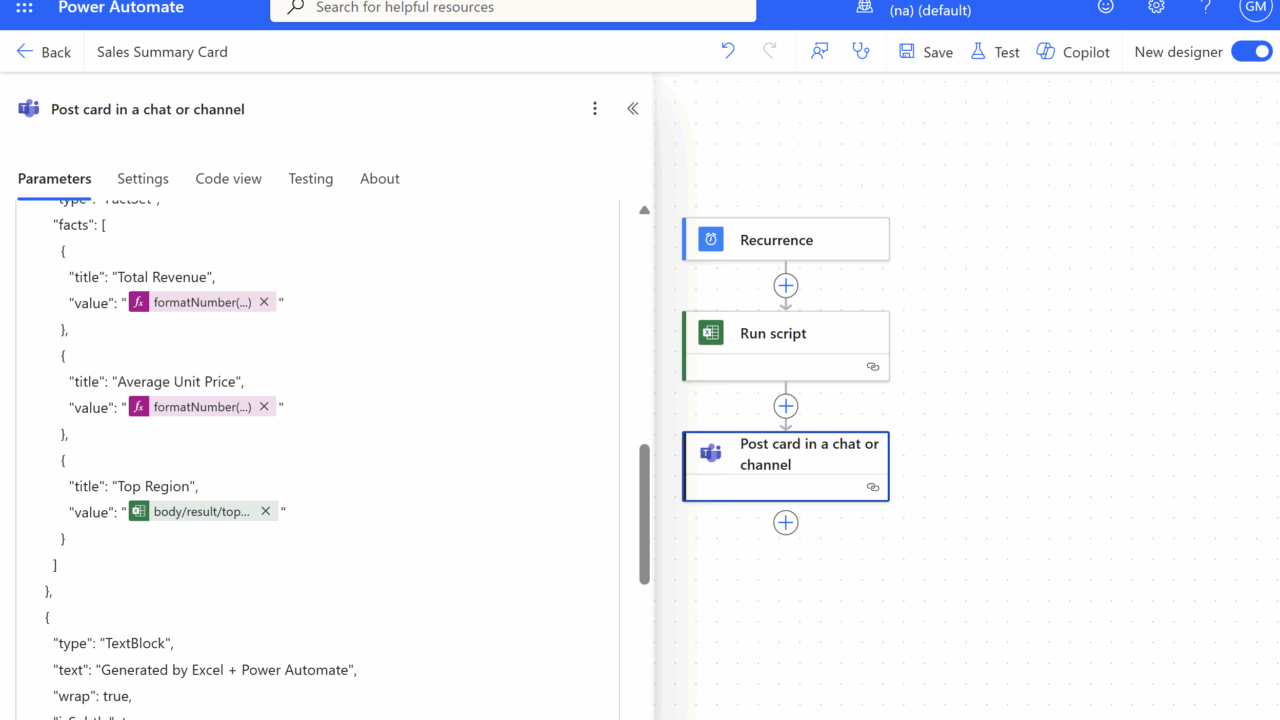
Task: Open the more options vertical ellipsis
Action: coord(595,109)
